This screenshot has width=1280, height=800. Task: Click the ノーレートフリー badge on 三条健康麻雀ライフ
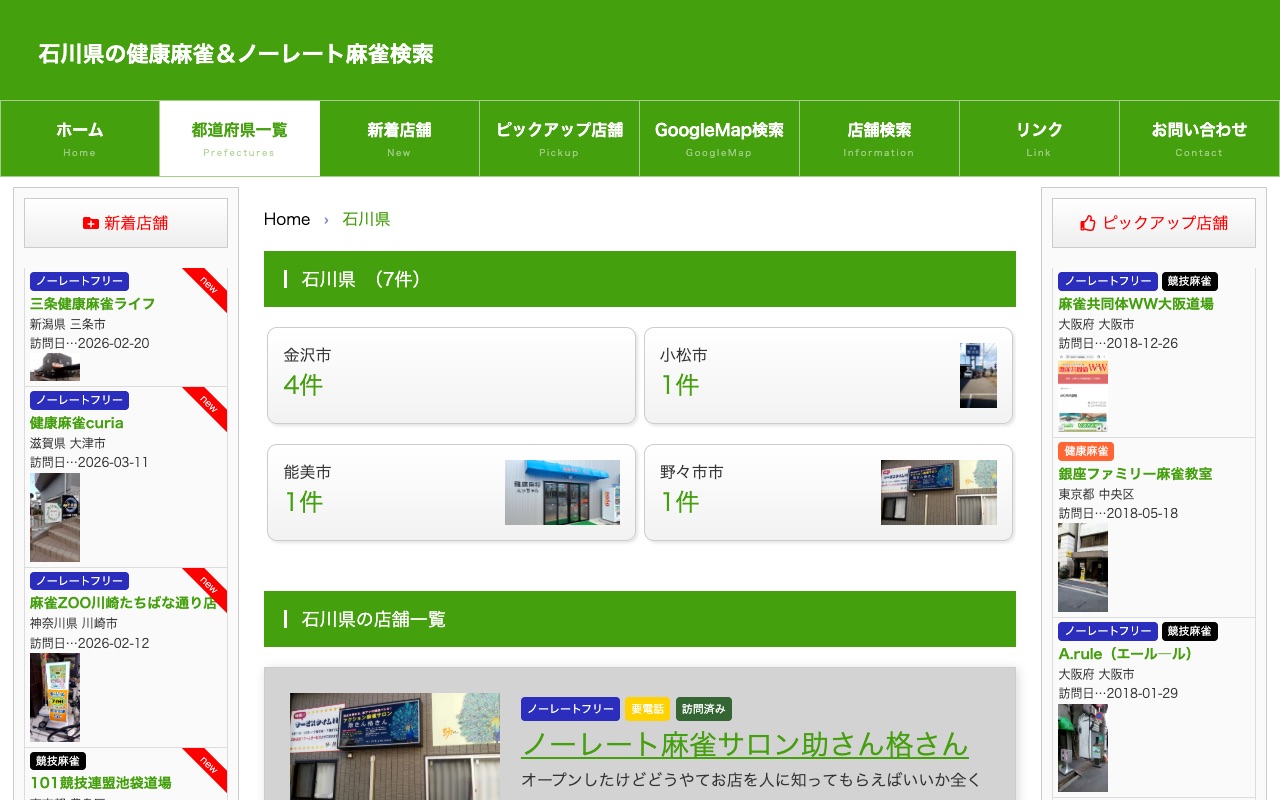(79, 281)
